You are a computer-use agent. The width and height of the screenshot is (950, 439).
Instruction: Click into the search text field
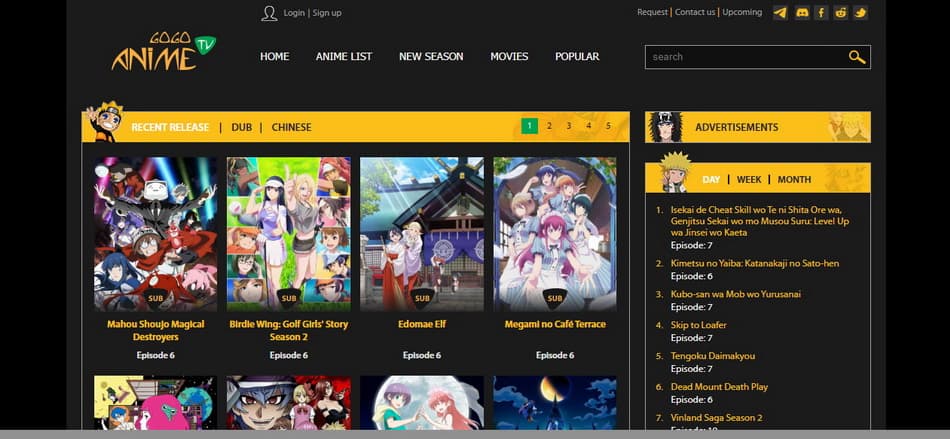tap(745, 57)
